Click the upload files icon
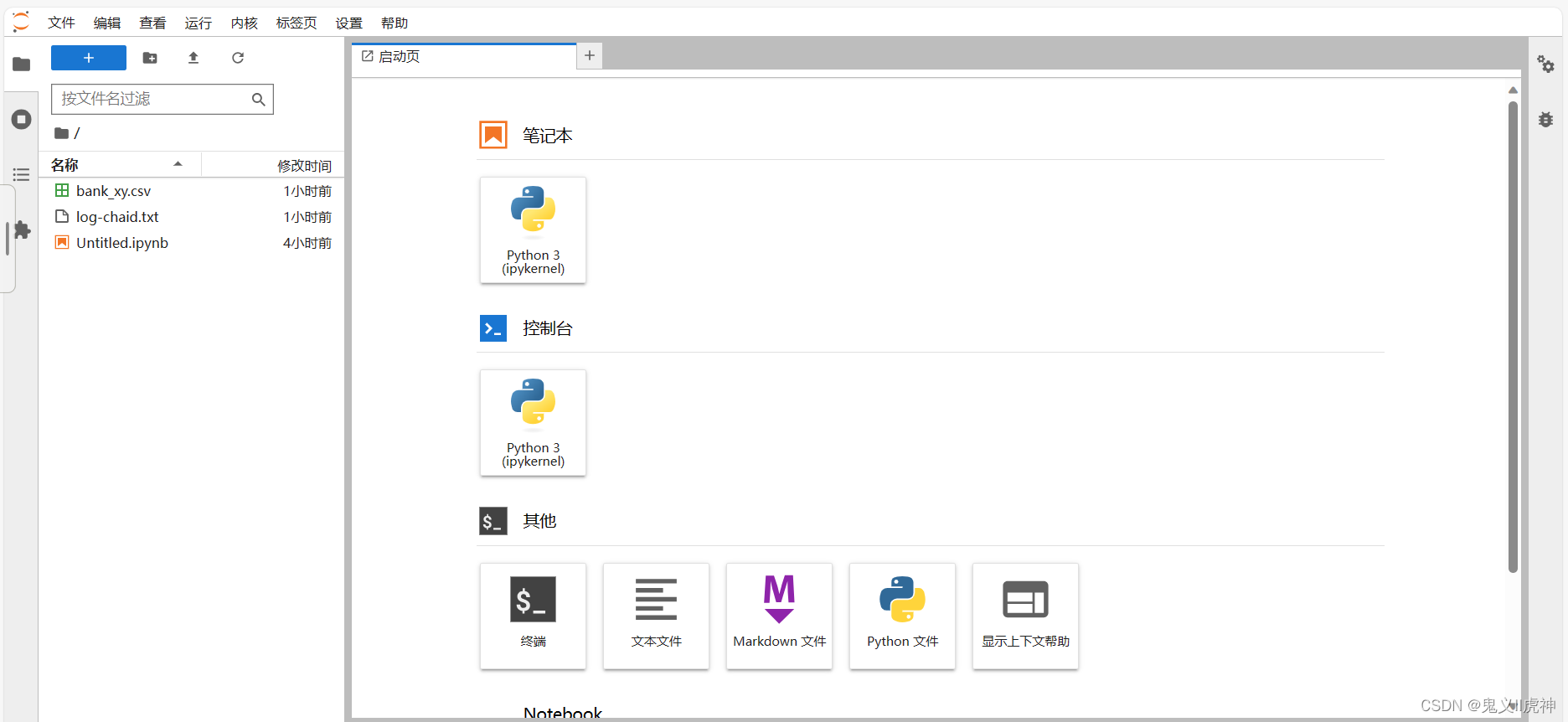The height and width of the screenshot is (722, 1568). click(193, 58)
